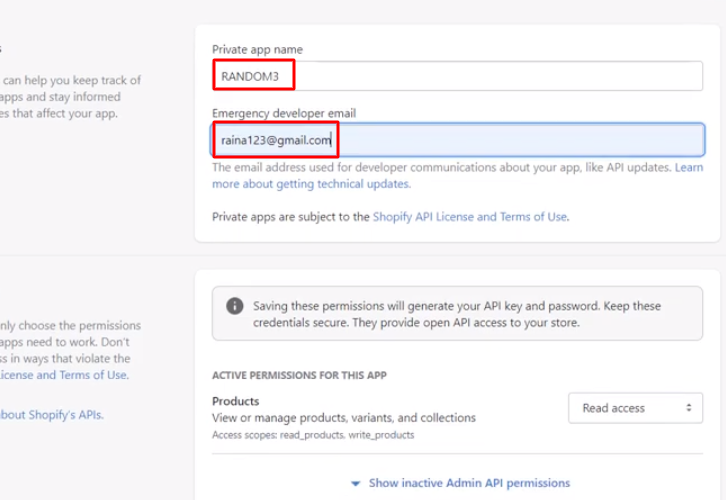The height and width of the screenshot is (500, 726).
Task: Click the RANDOM3 text in name field
Action: (x=250, y=76)
